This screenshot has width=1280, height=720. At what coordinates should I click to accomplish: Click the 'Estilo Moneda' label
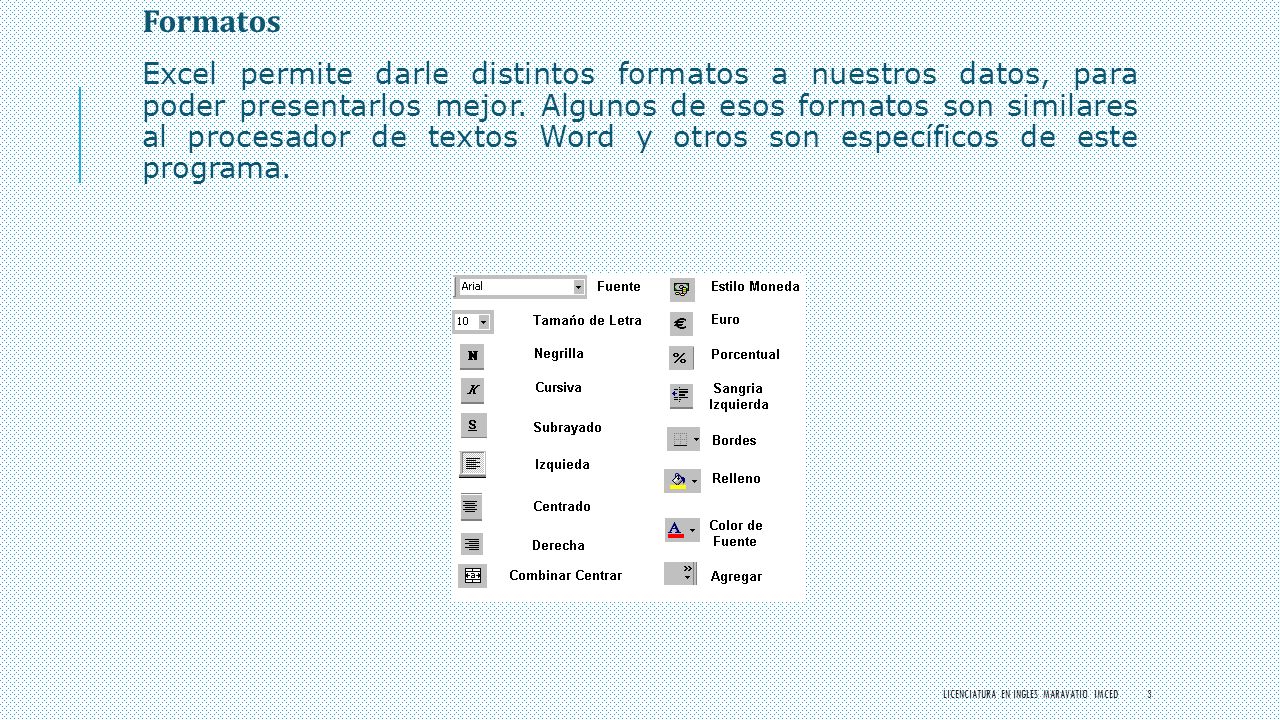tap(755, 286)
